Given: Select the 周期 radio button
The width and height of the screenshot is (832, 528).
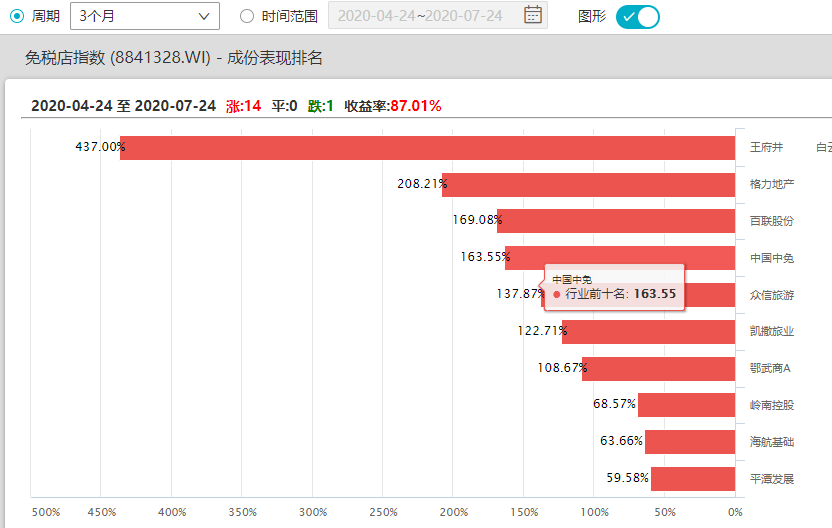Looking at the screenshot, I should 16,16.
